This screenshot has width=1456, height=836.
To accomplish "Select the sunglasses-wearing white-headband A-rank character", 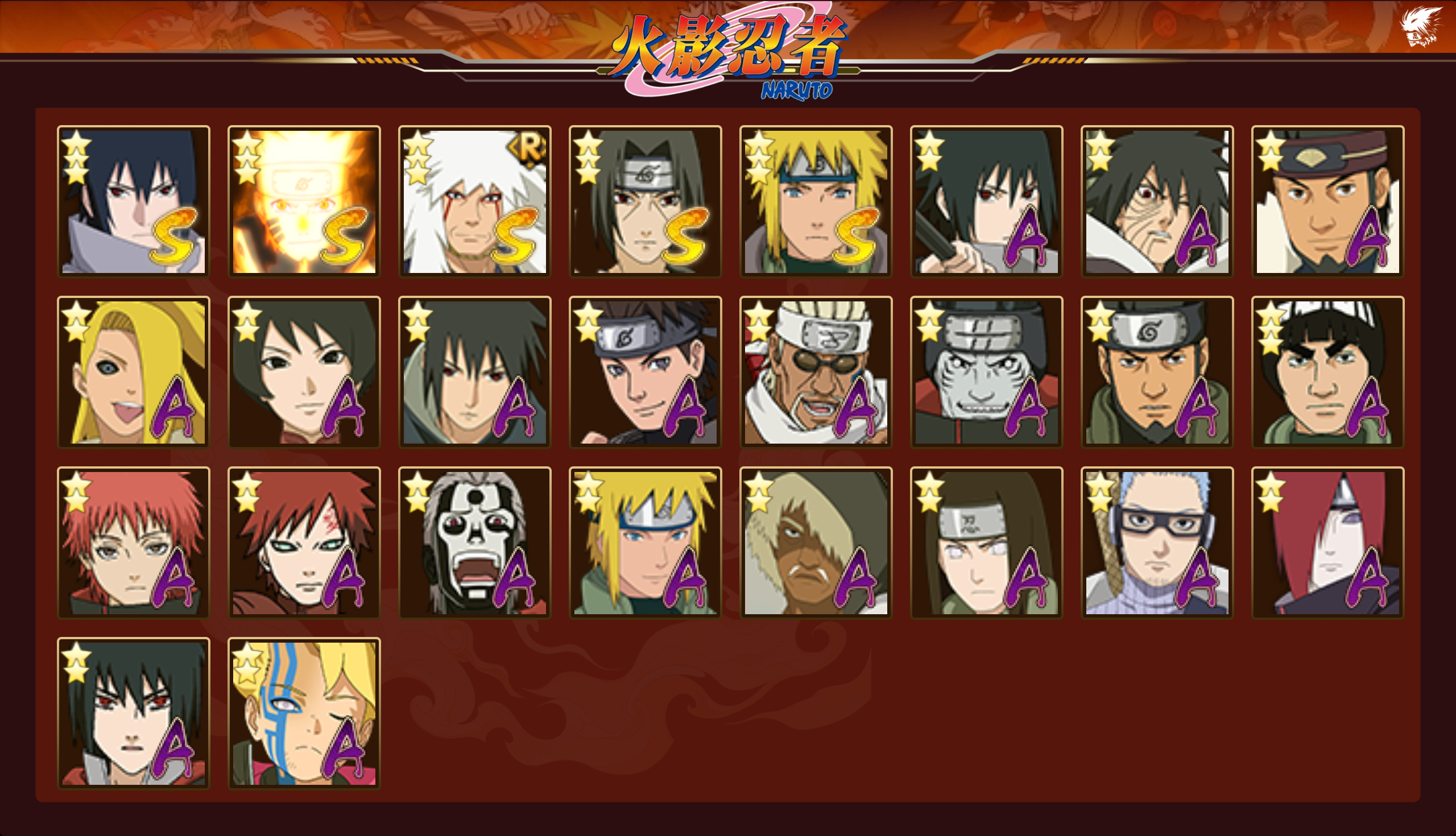I will click(x=816, y=372).
